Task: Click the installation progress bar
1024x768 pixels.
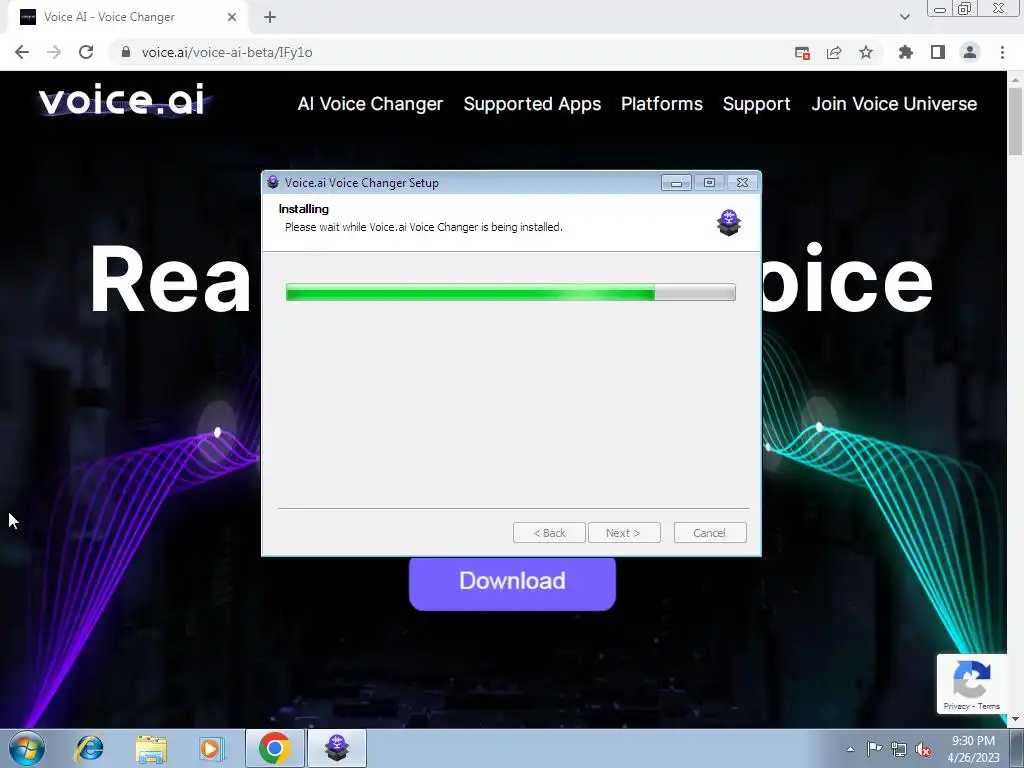Action: pyautogui.click(x=511, y=292)
